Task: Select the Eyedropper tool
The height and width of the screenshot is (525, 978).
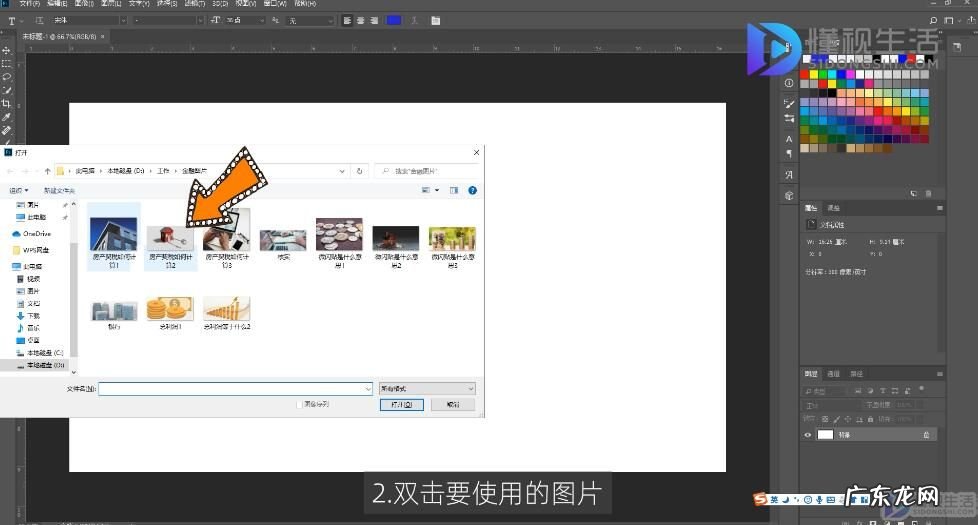Action: click(6, 117)
